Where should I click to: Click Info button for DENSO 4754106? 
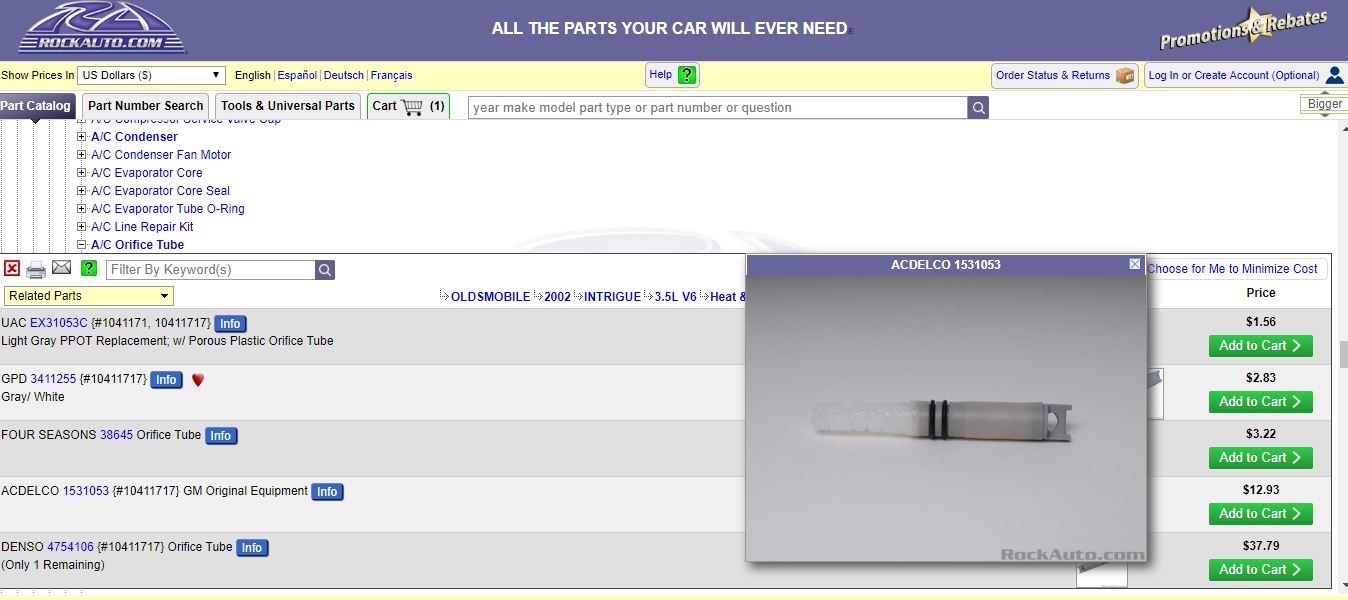coord(252,548)
